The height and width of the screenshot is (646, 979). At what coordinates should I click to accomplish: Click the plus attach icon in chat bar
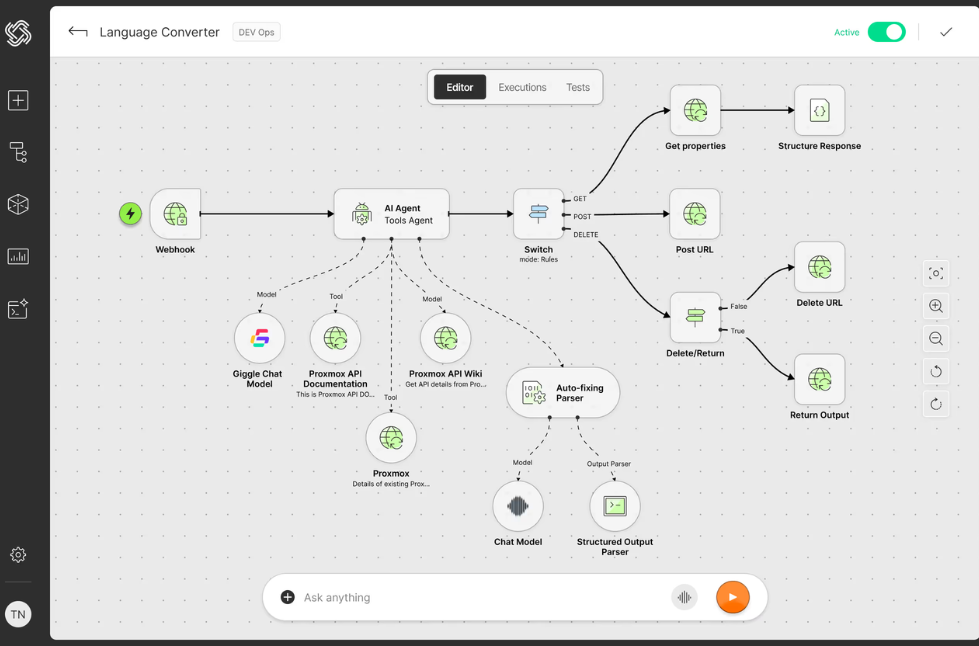click(x=287, y=597)
